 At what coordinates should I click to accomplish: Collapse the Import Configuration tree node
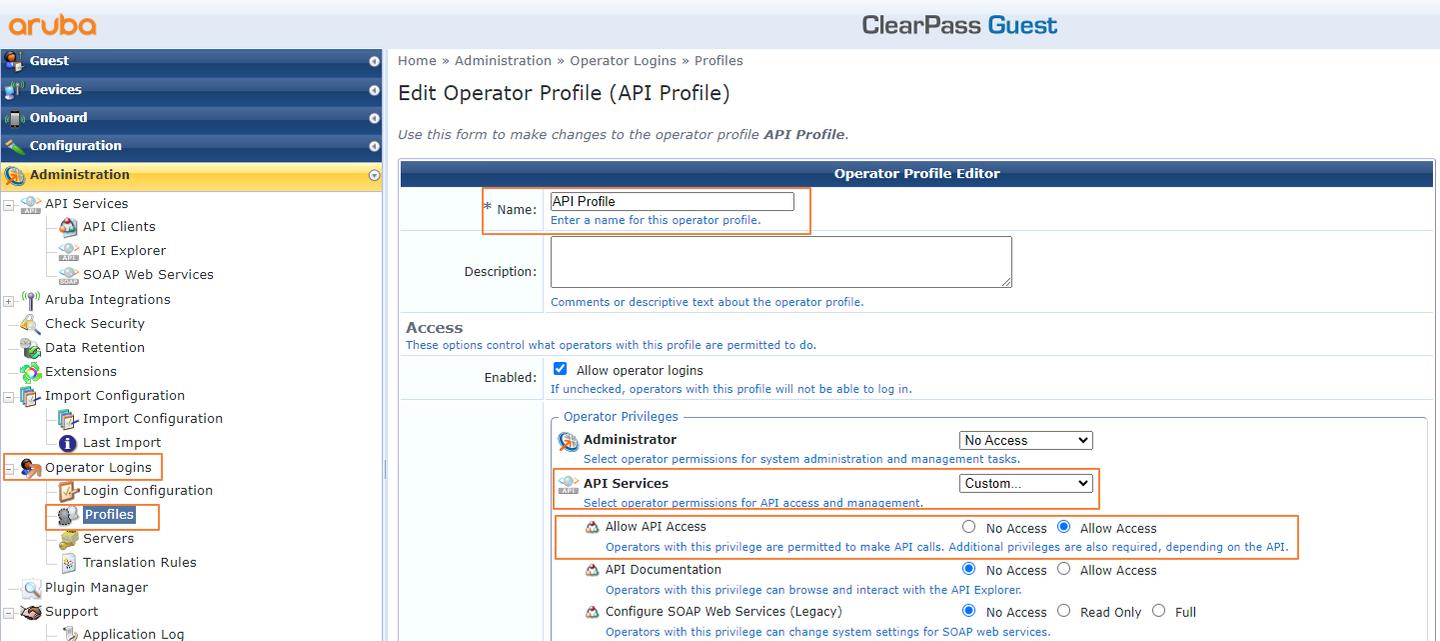9,397
